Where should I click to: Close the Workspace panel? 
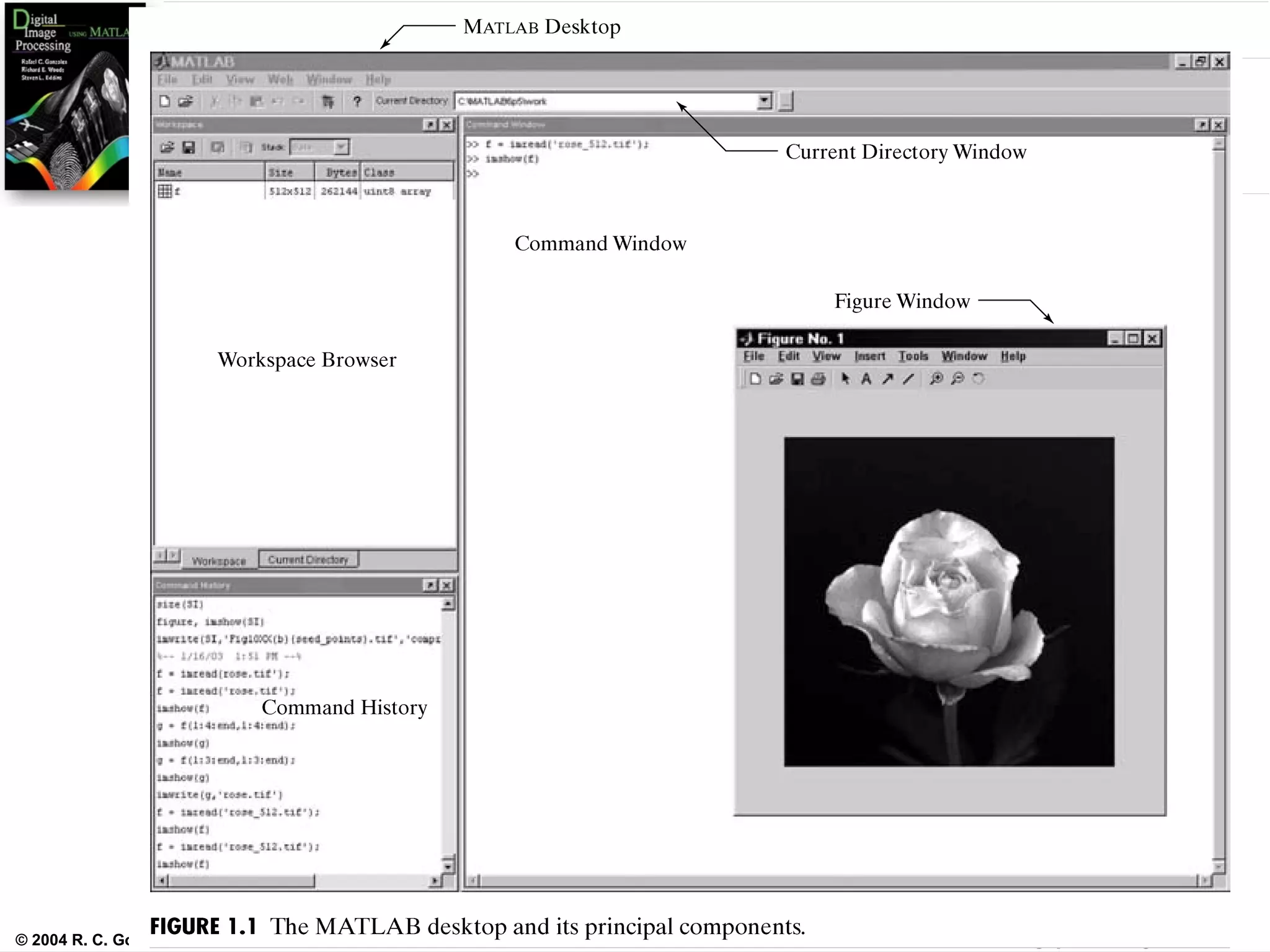tap(446, 125)
